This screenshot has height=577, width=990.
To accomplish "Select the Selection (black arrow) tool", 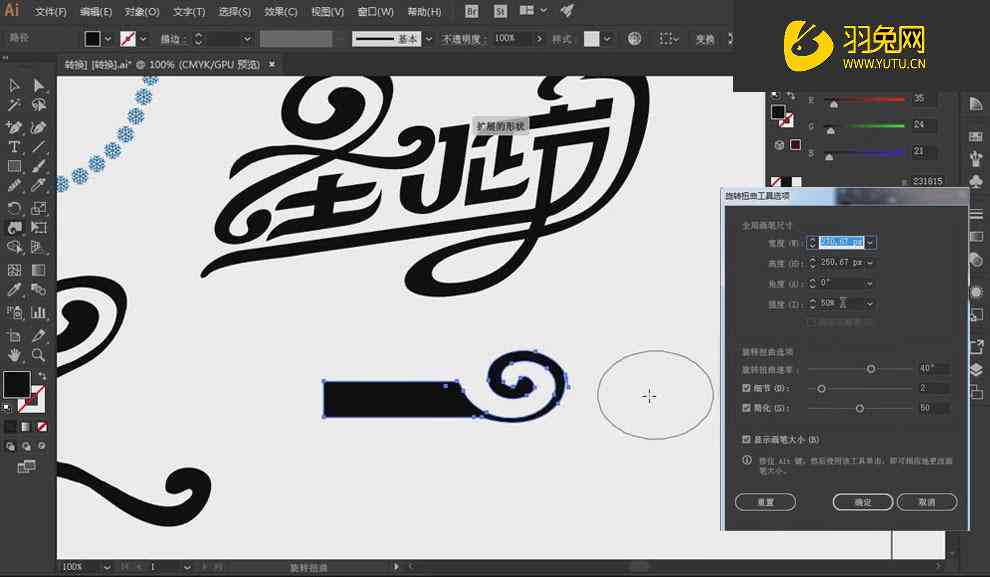I will (x=14, y=85).
